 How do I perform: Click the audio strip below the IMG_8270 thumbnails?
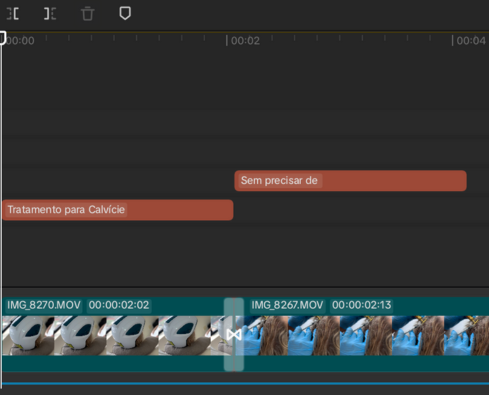pyautogui.click(x=113, y=363)
